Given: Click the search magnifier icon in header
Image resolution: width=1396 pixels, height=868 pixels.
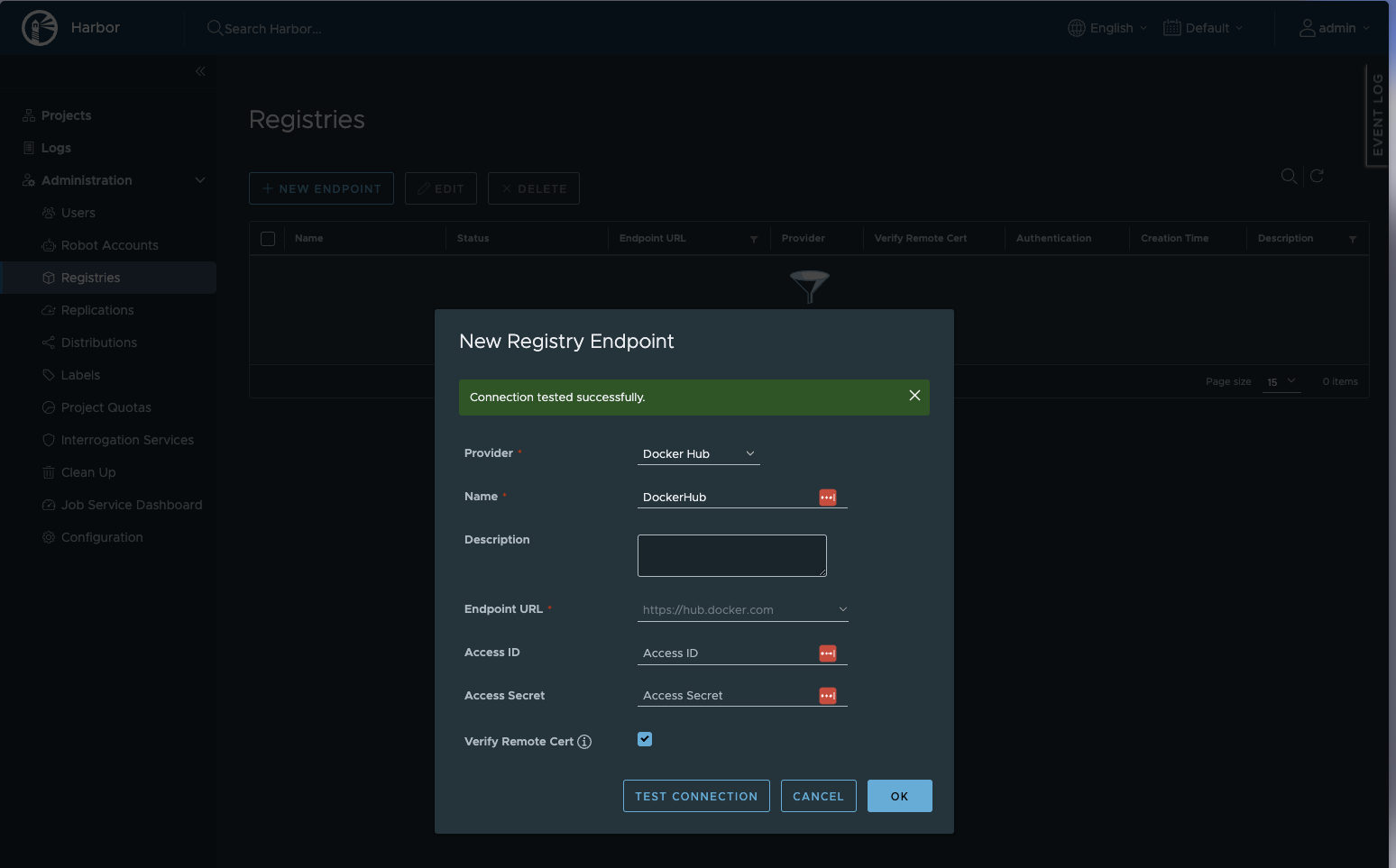Looking at the screenshot, I should click(215, 28).
